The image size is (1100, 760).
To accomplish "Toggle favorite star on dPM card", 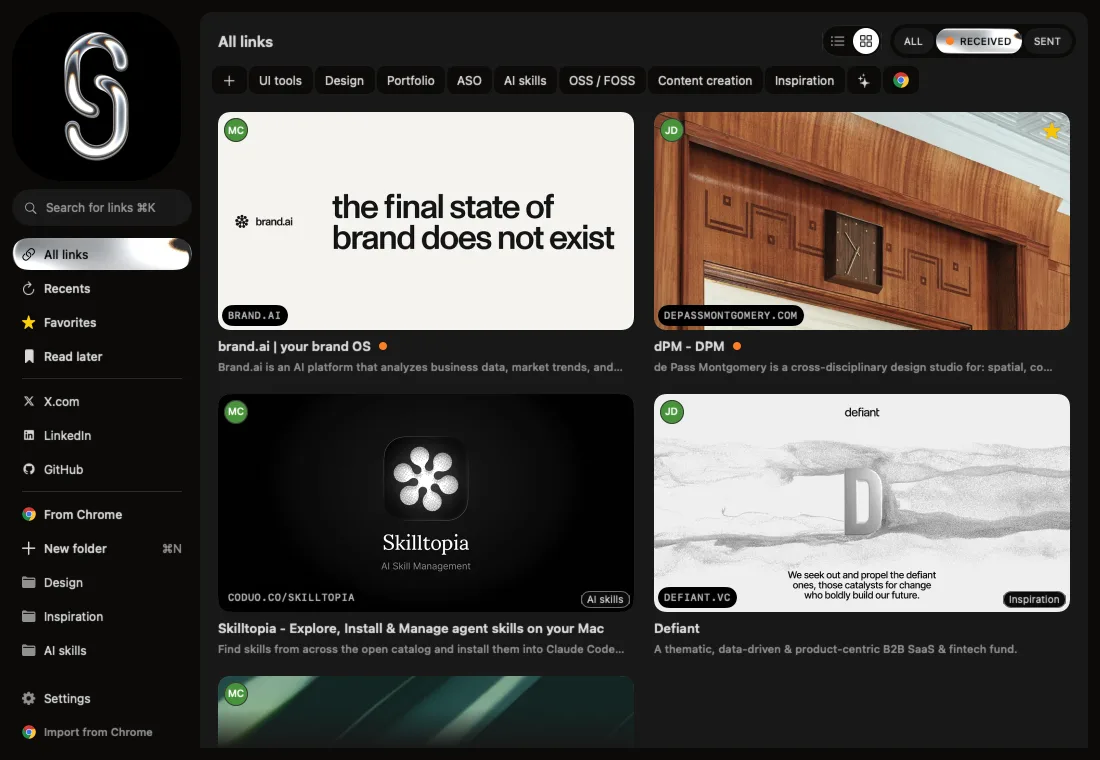I will pyautogui.click(x=1051, y=131).
